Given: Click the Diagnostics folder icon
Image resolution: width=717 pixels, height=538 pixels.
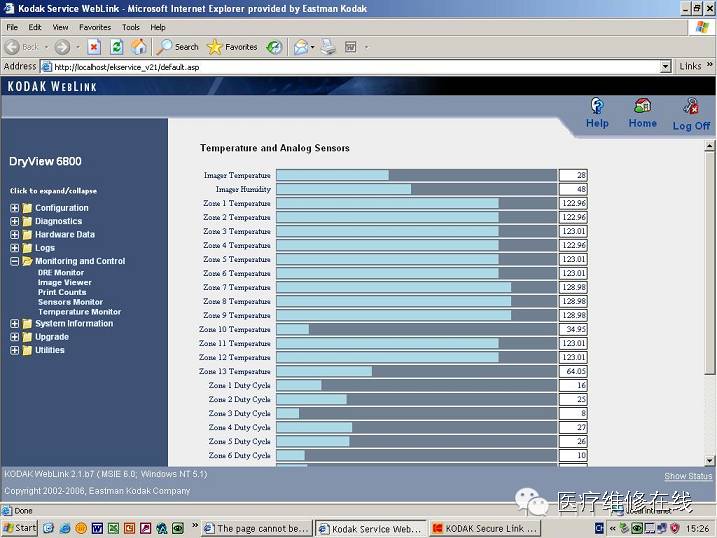Looking at the screenshot, I should pyautogui.click(x=27, y=221).
